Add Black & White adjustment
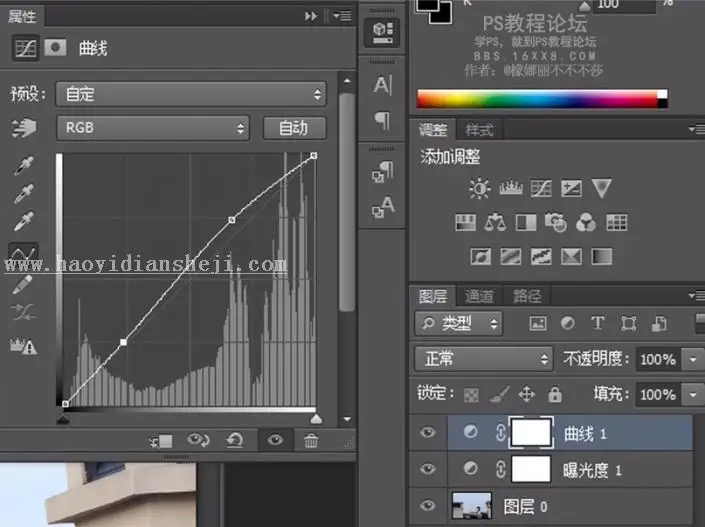This screenshot has width=705, height=527. tap(526, 223)
